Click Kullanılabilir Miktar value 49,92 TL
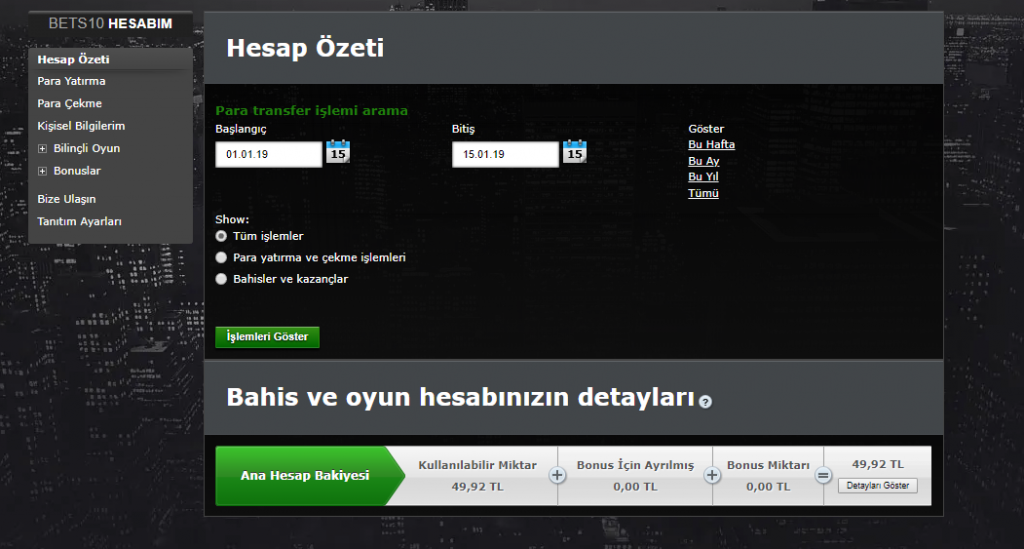1024x549 pixels. (x=477, y=487)
